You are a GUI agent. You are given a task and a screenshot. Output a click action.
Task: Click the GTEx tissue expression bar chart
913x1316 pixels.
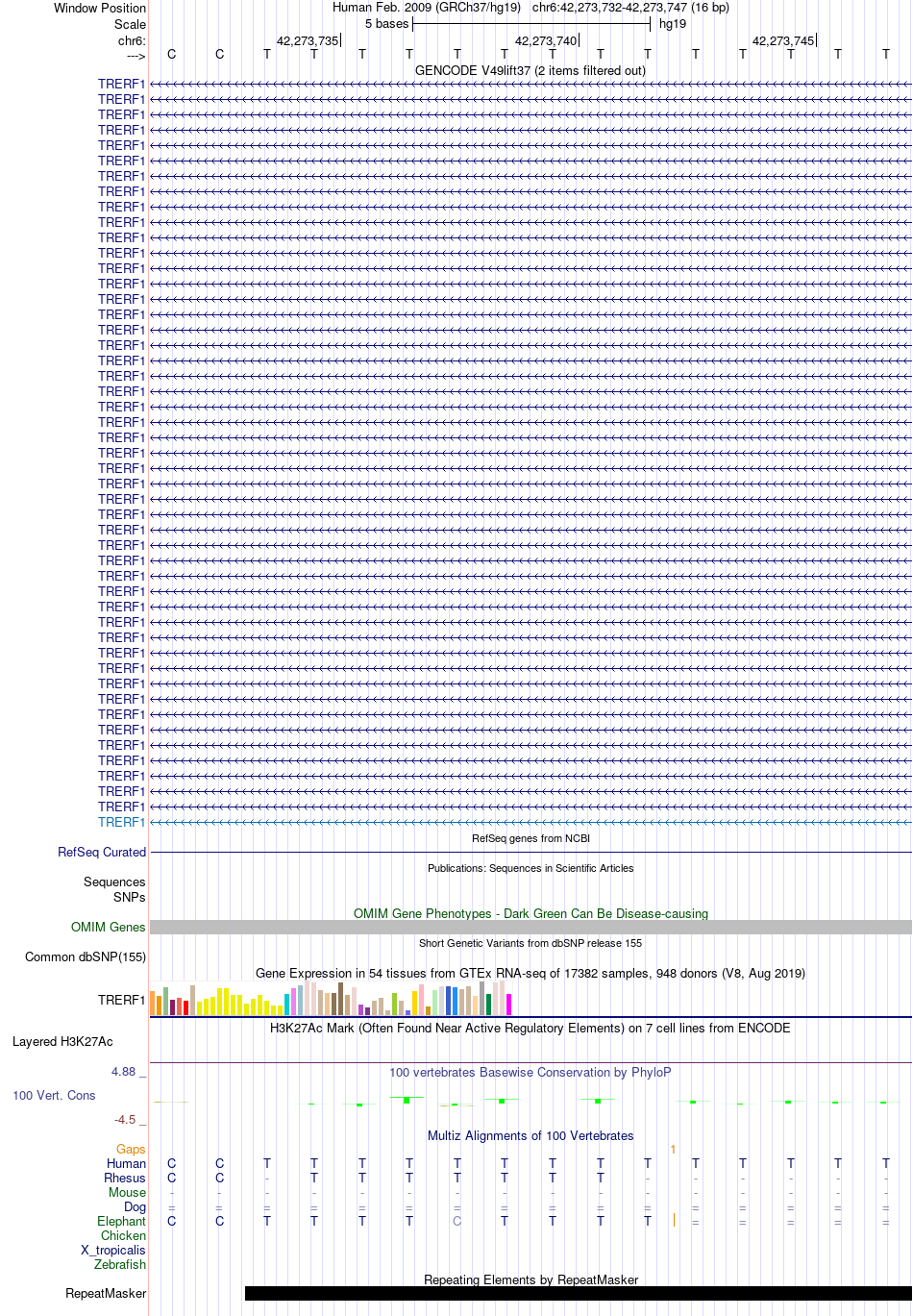(331, 998)
